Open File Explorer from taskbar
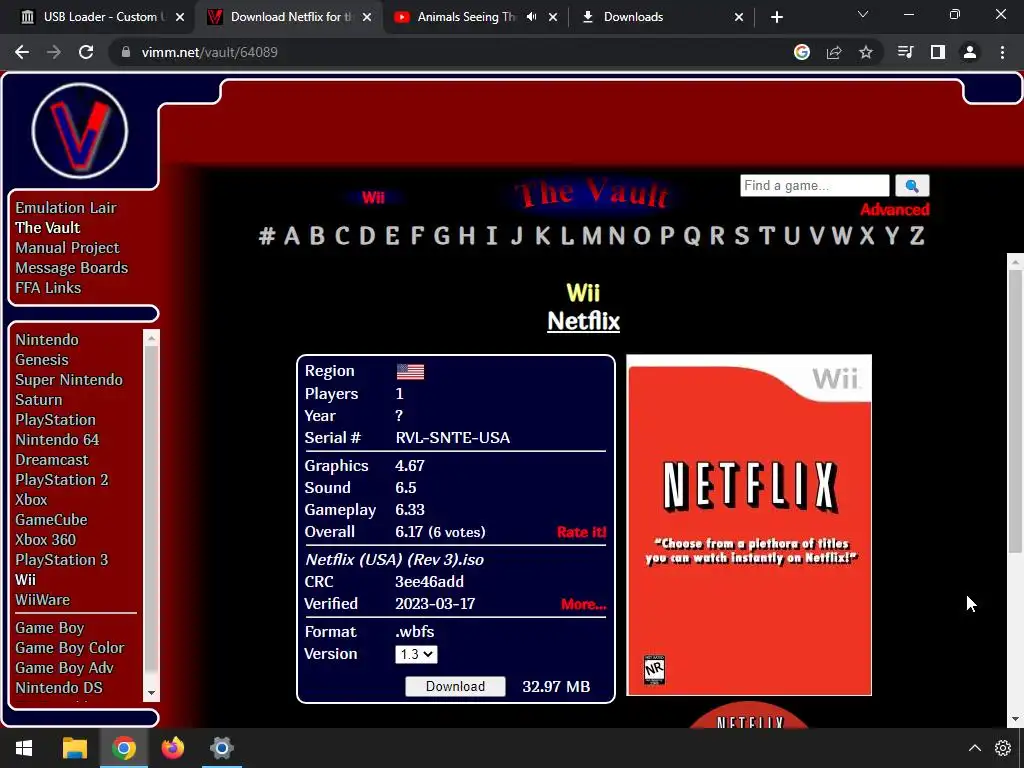Viewport: 1024px width, 768px height. (74, 748)
